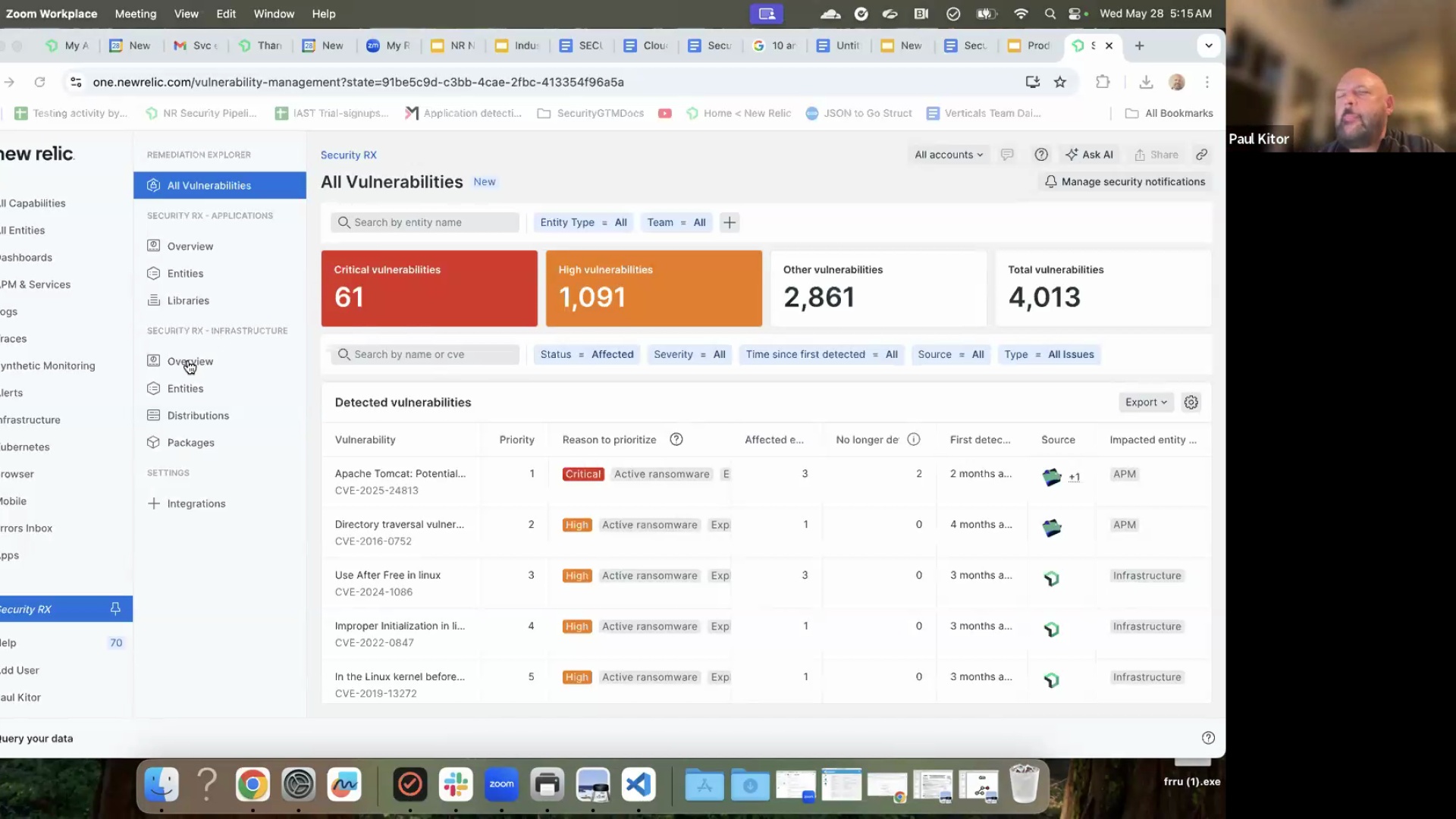
Task: Click the +1 source indicator on Apache Tomcat row
Action: point(1074,477)
